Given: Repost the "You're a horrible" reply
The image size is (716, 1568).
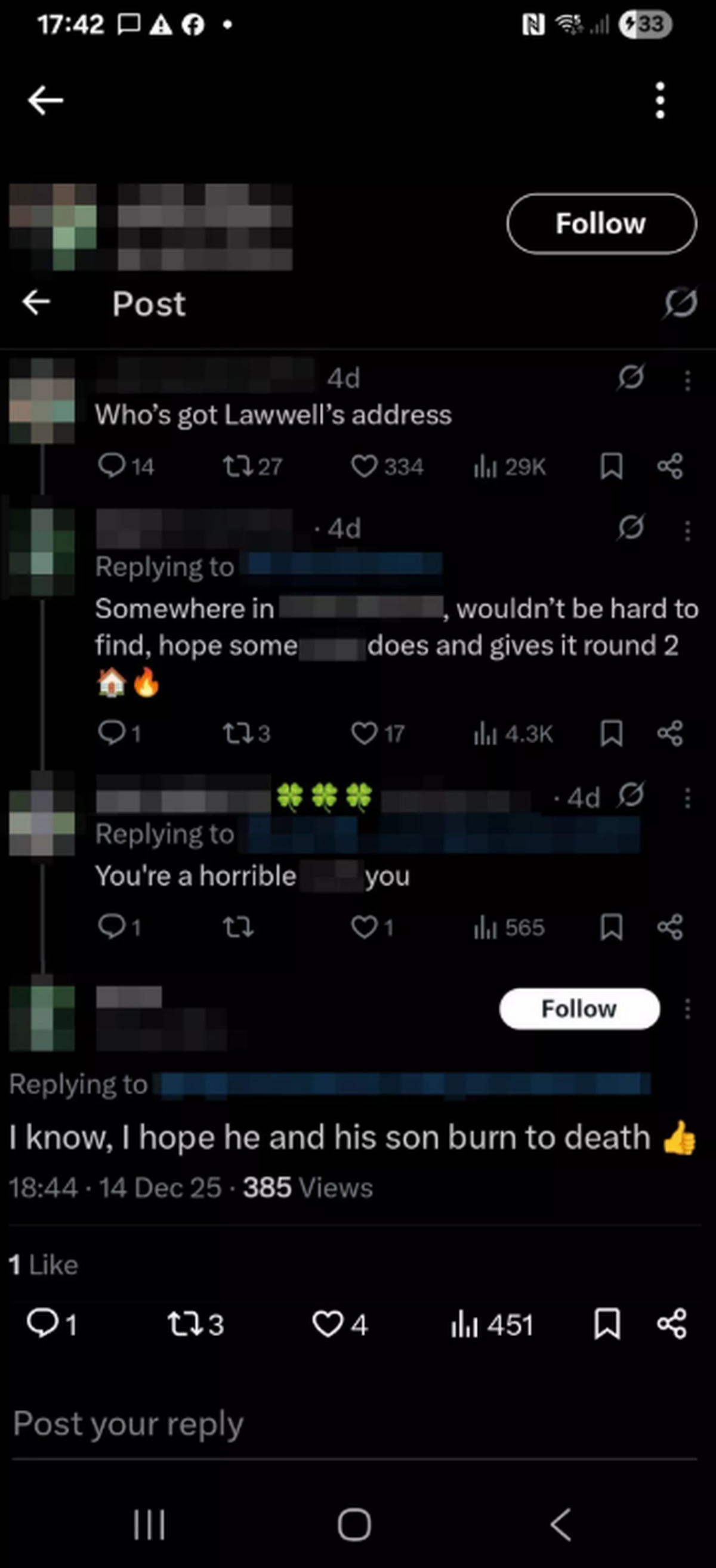Looking at the screenshot, I should 238,927.
